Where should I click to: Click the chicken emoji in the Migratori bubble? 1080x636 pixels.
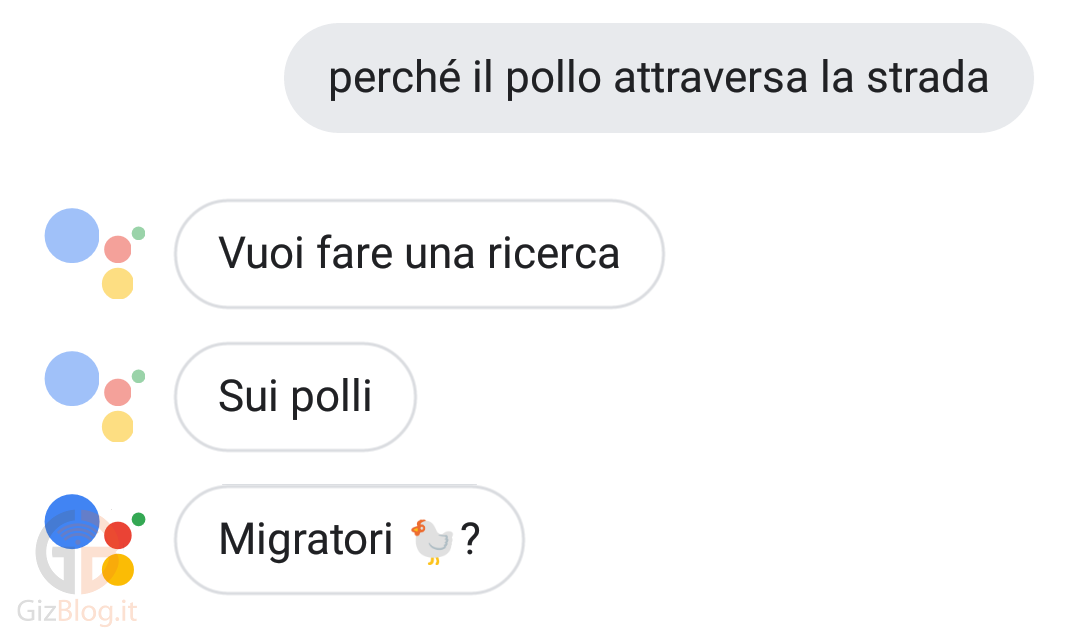432,542
